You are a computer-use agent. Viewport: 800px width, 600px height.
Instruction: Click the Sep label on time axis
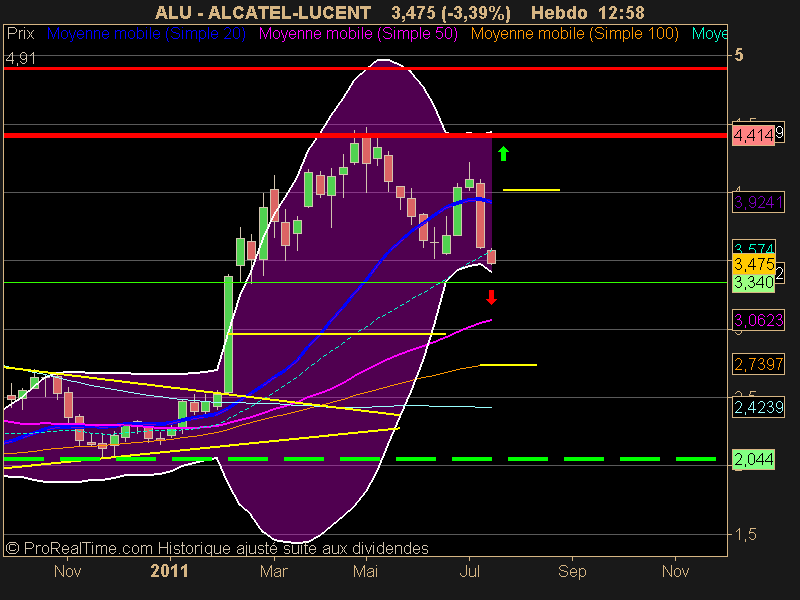click(572, 571)
